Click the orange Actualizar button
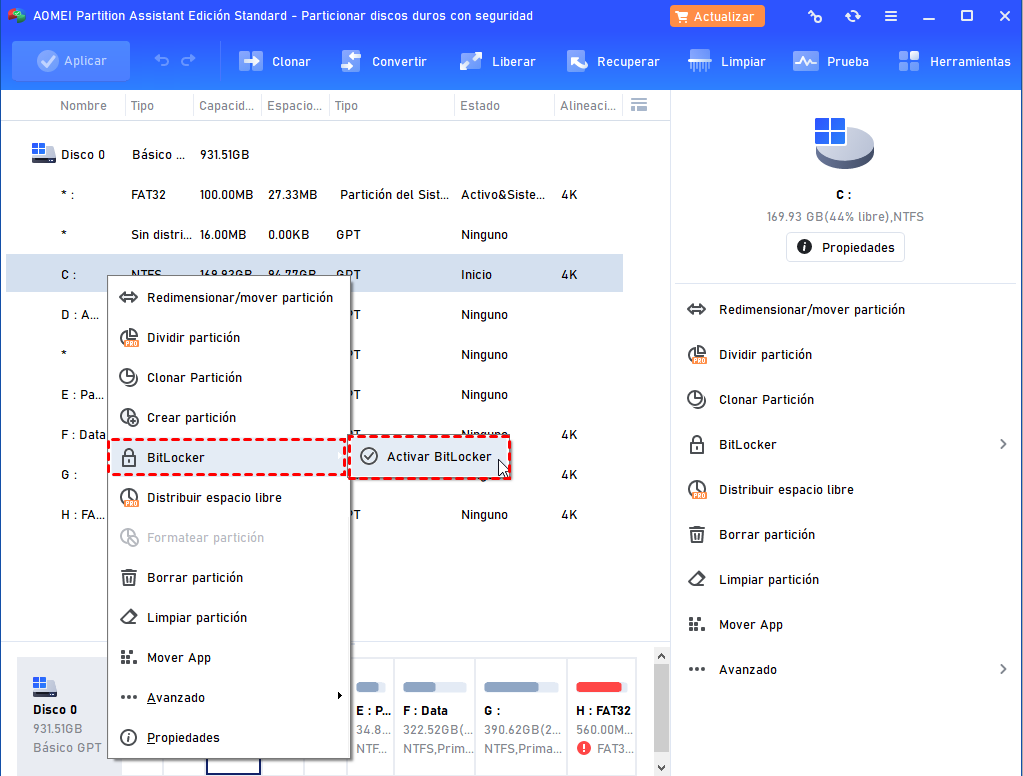 coord(717,16)
